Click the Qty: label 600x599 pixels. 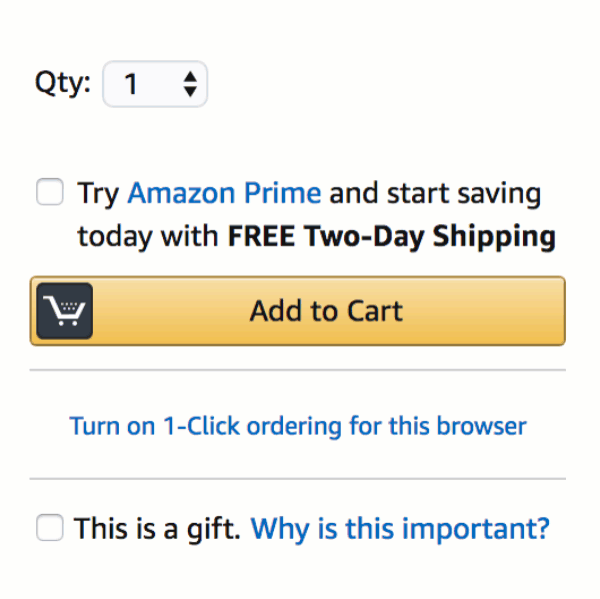pos(63,83)
